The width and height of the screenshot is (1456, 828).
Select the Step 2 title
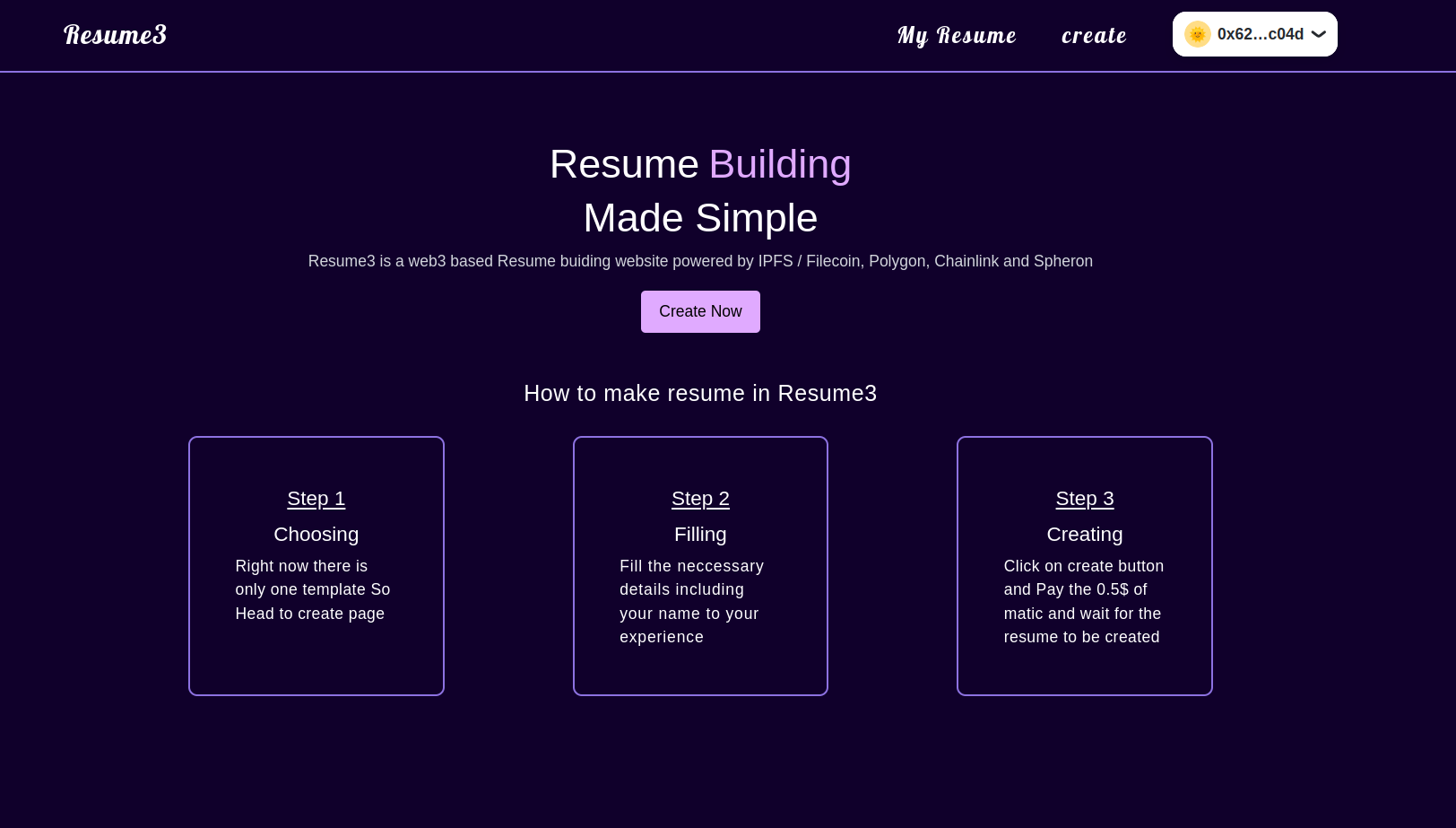pos(700,499)
